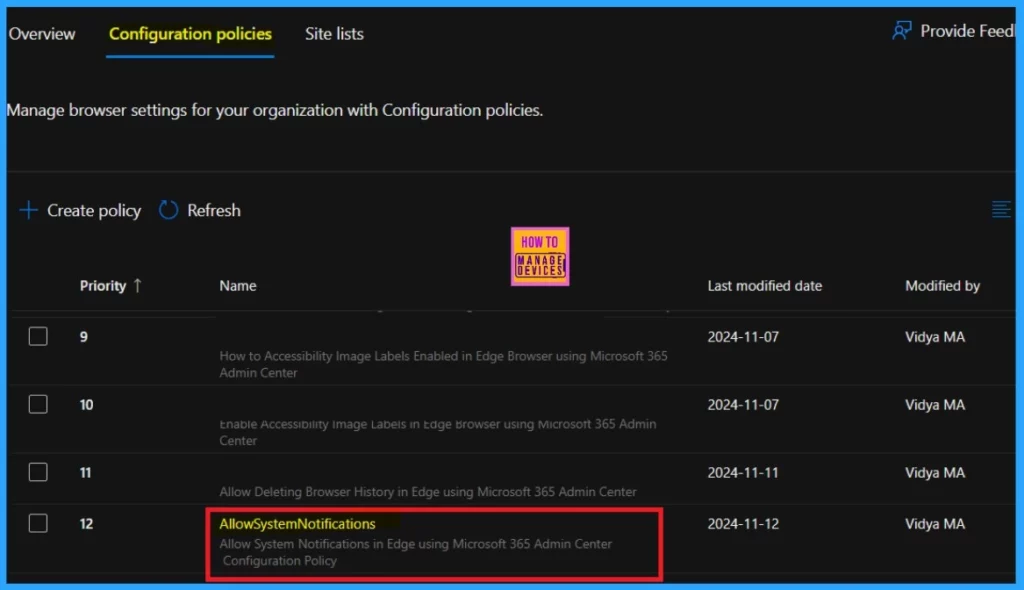Open the AllowSystemNotifications policy link
The image size is (1024, 590).
(x=297, y=523)
